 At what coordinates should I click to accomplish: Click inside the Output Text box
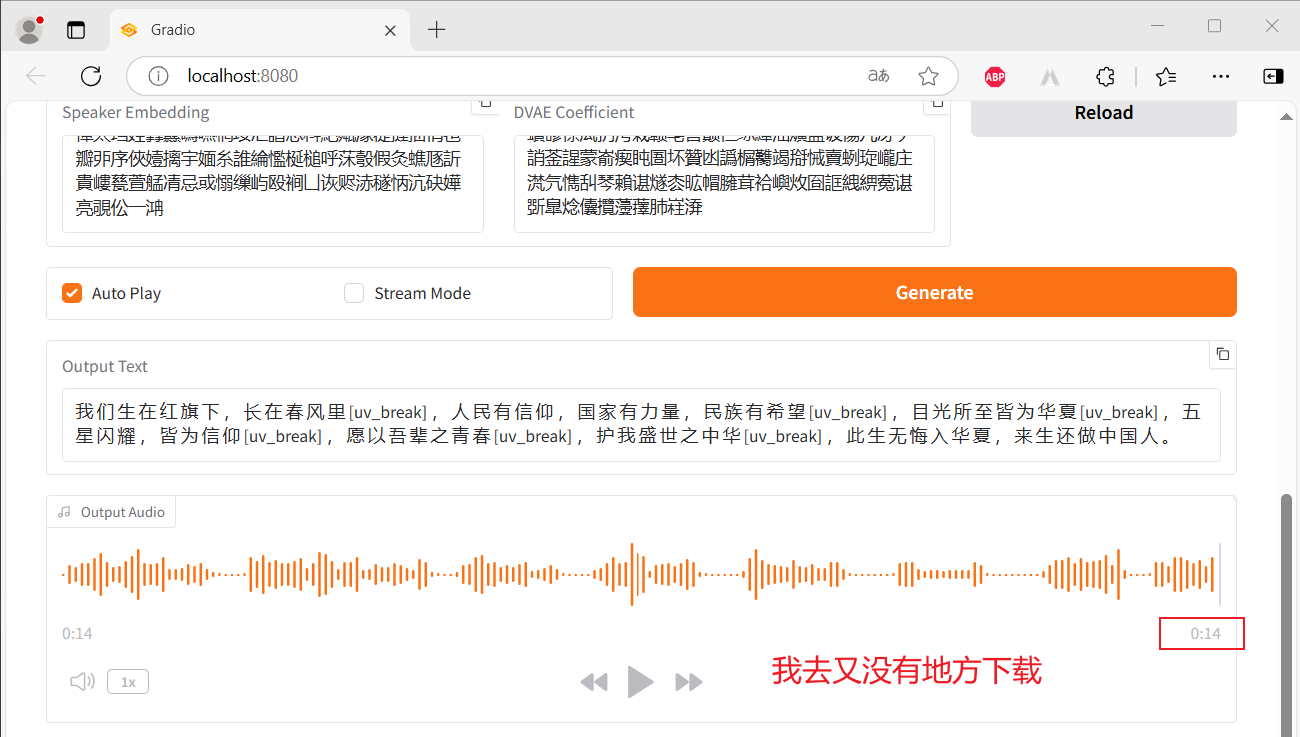click(641, 425)
